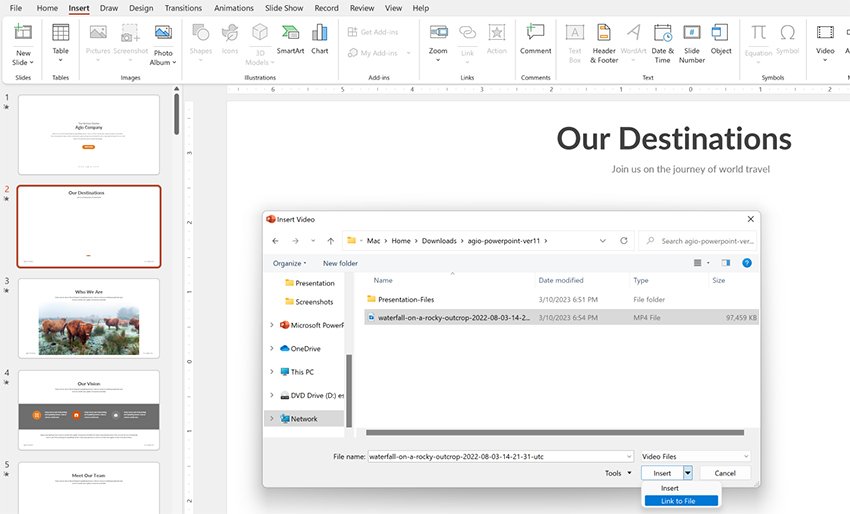Open the Zoom tool in the ribbon
Screen dimensions: 850x514
[x=438, y=42]
